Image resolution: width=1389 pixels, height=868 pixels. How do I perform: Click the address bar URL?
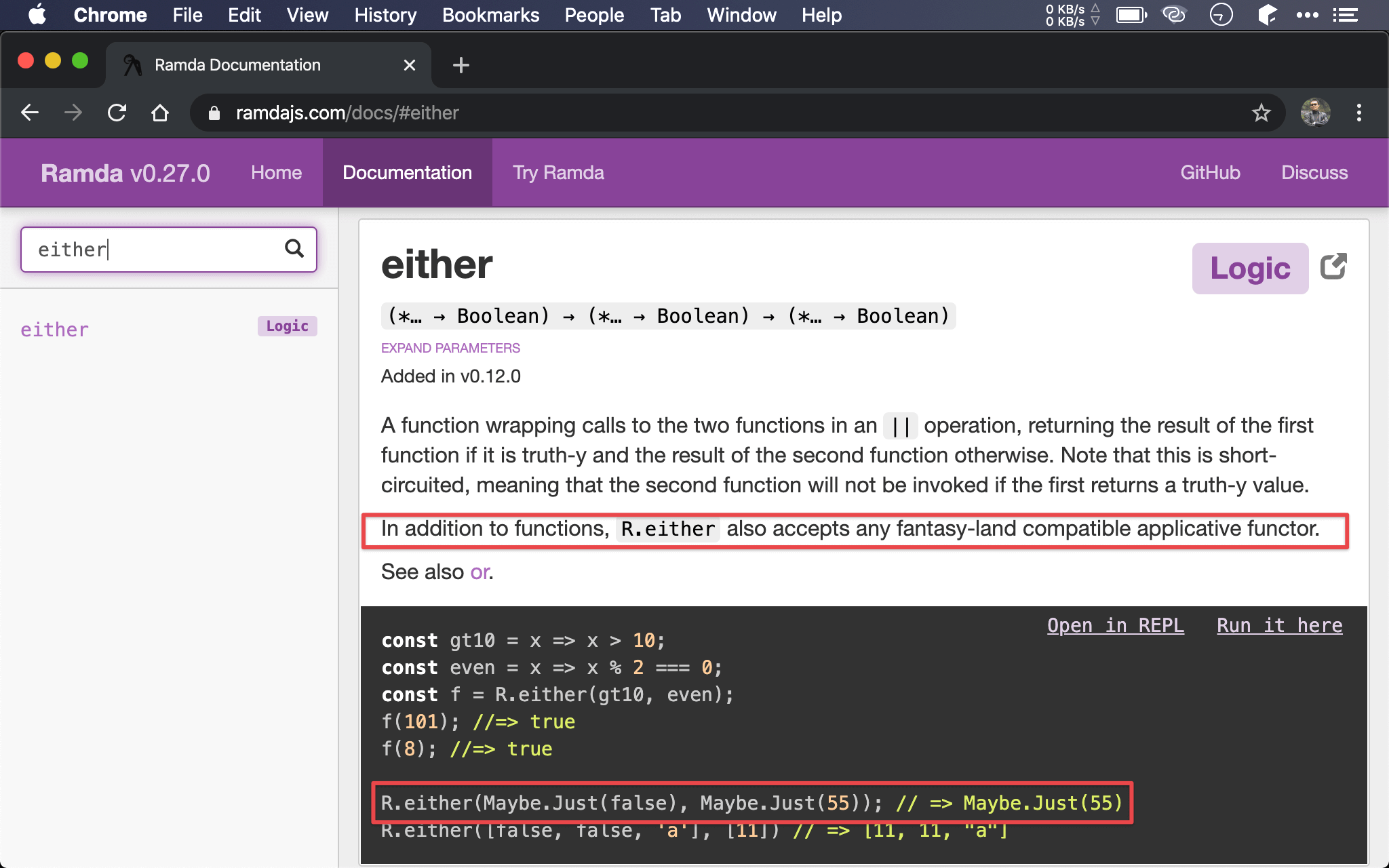point(347,113)
